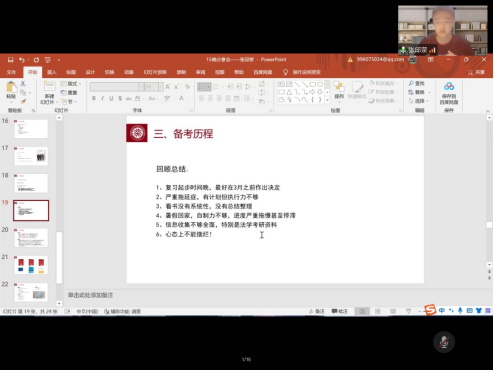
Task: Click the New Slide icon
Action: [49, 87]
